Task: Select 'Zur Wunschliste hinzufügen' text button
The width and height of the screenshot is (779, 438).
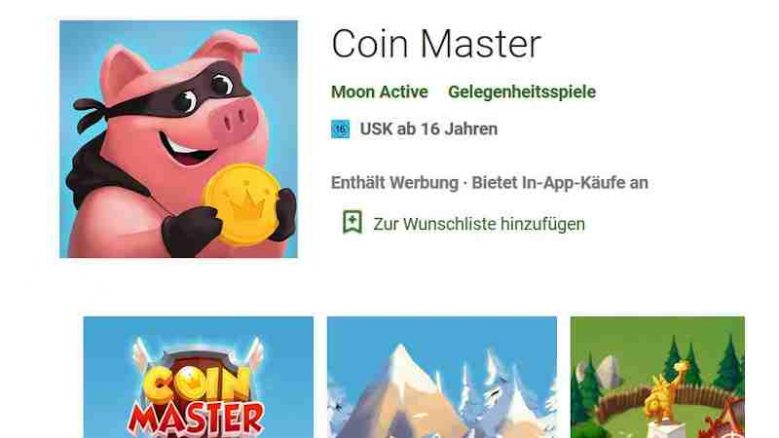Action: point(479,224)
